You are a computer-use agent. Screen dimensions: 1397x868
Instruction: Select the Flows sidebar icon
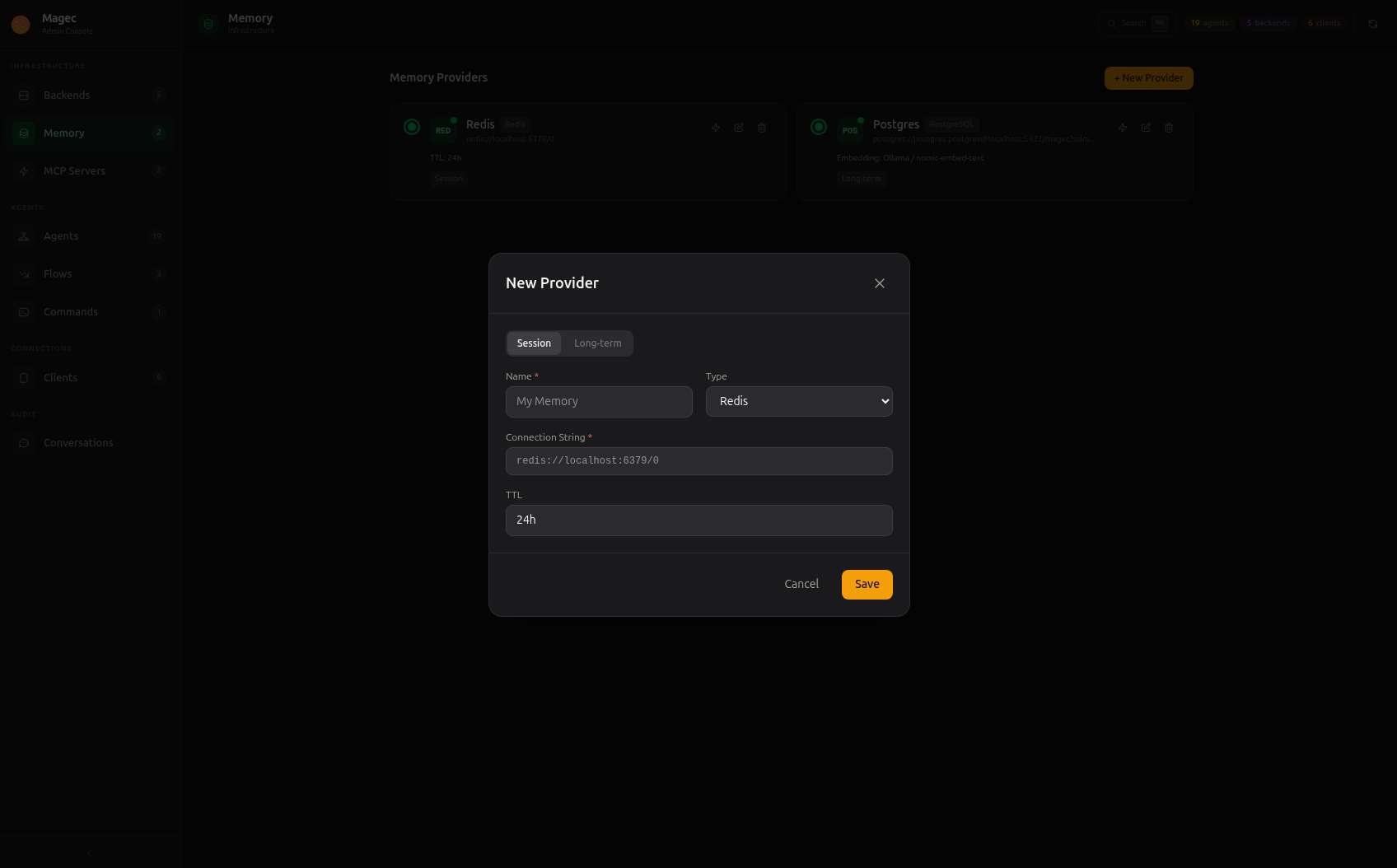[x=23, y=273]
